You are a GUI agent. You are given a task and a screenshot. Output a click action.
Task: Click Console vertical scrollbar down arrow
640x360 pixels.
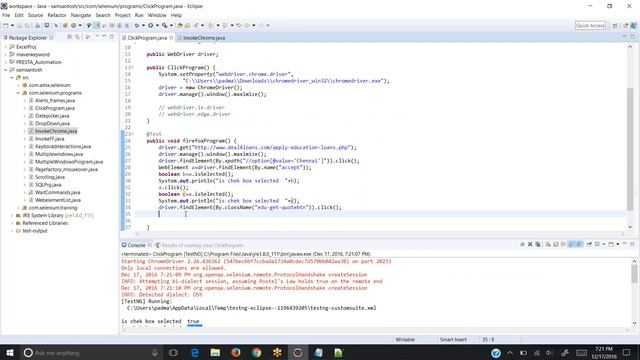(x=634, y=323)
